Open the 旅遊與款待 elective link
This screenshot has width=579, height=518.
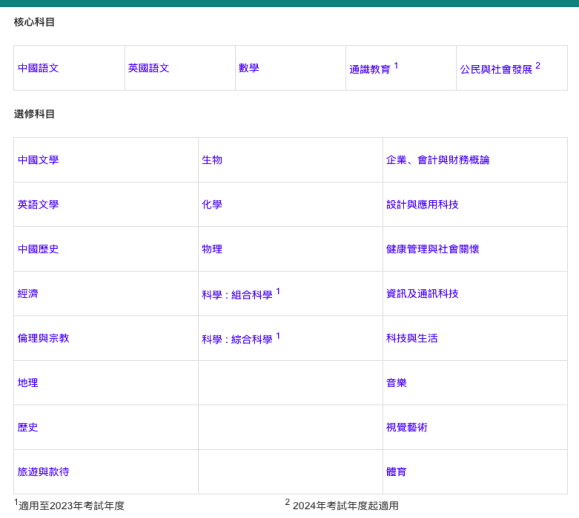coord(43,472)
